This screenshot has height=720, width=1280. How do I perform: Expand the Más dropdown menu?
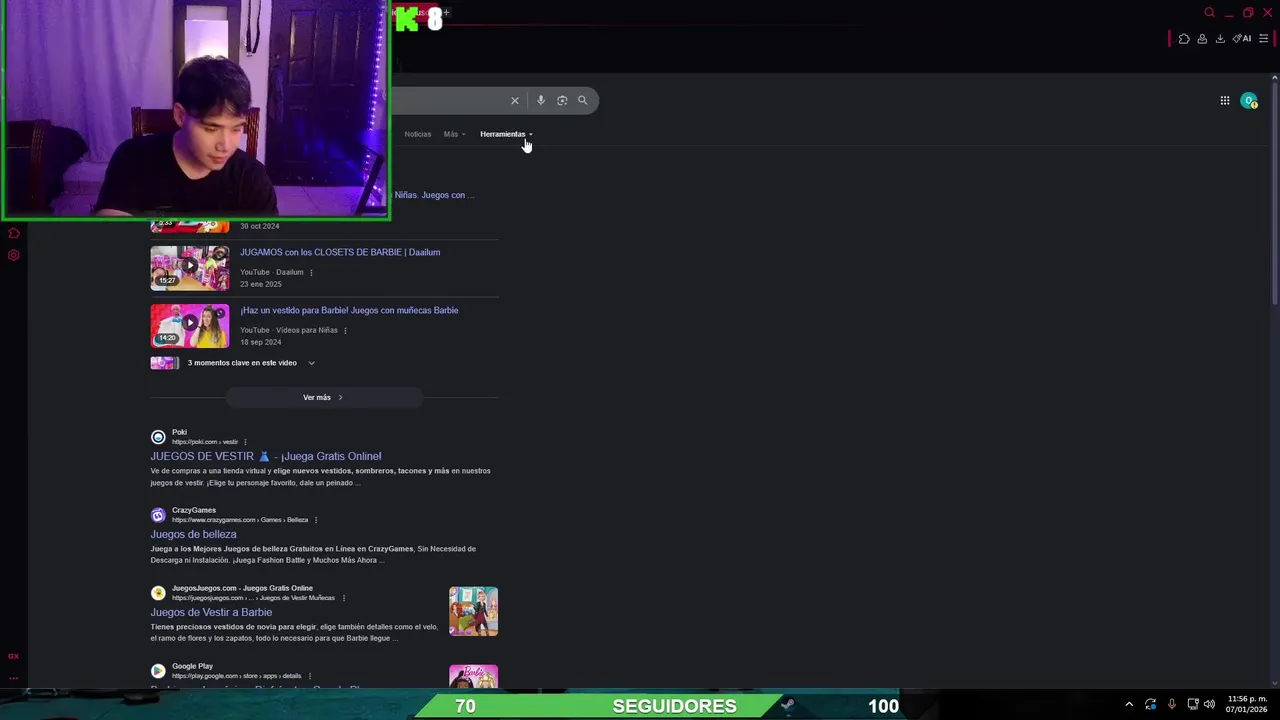[x=454, y=134]
